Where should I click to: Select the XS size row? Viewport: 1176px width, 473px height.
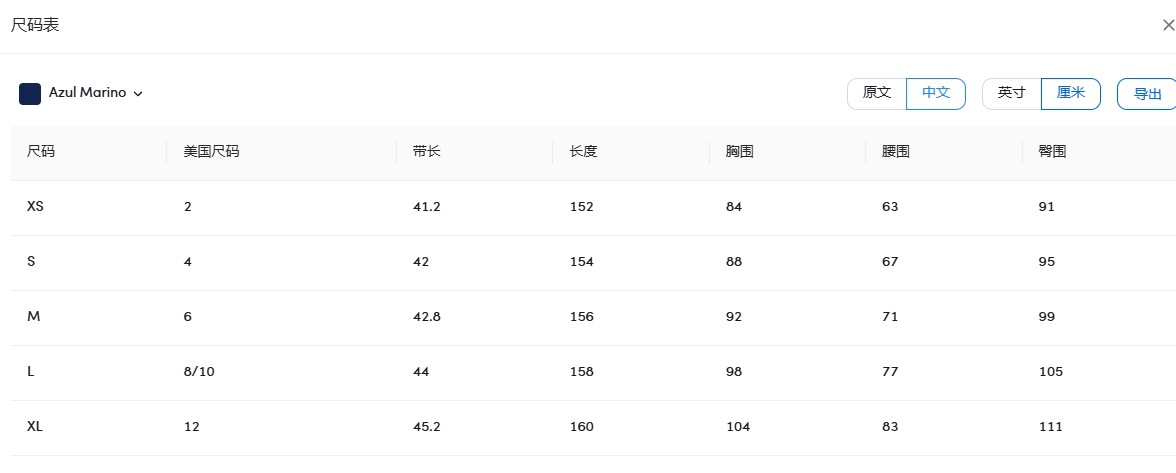pos(36,207)
